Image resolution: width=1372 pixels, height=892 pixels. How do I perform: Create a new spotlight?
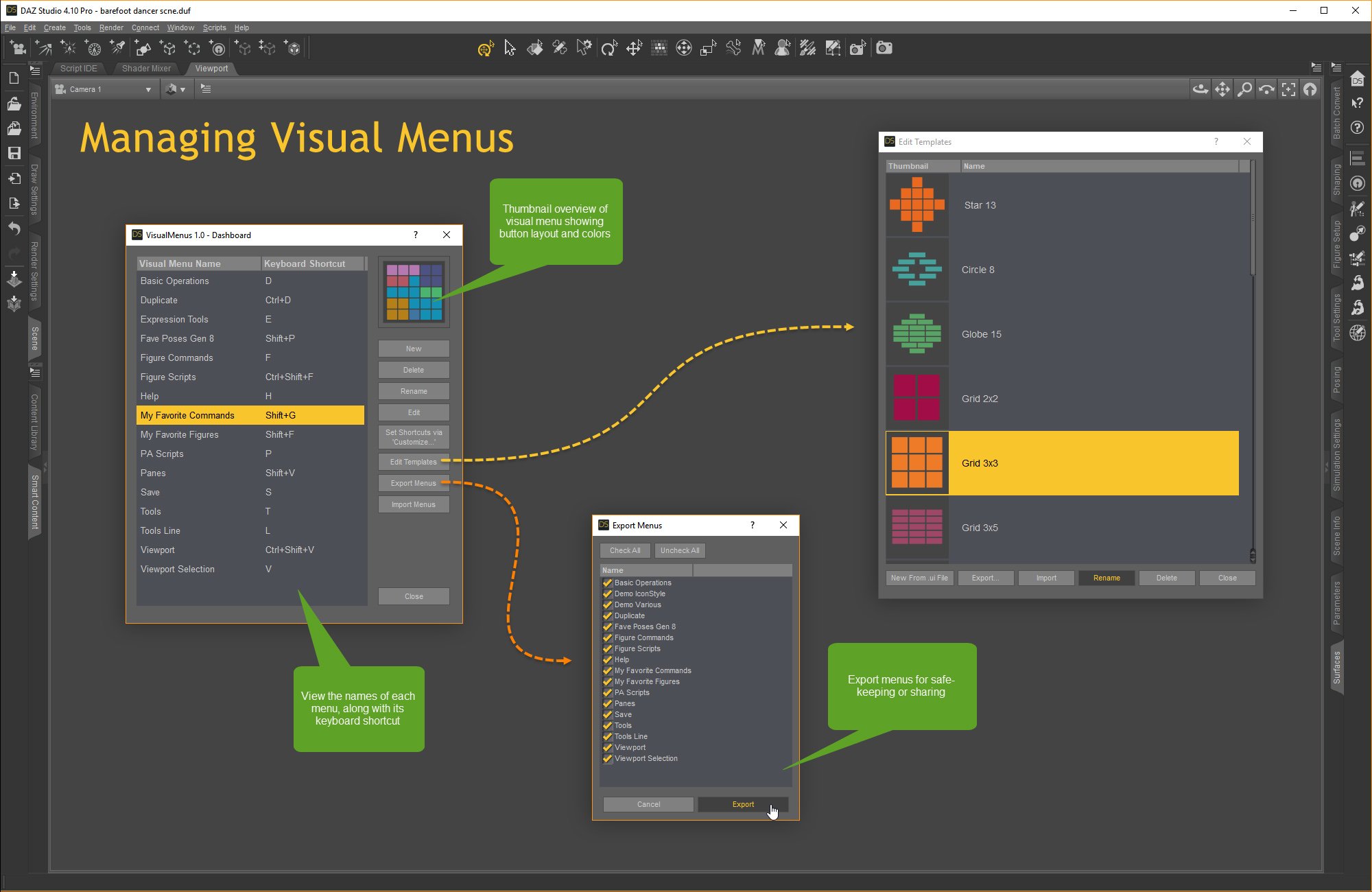click(x=118, y=47)
